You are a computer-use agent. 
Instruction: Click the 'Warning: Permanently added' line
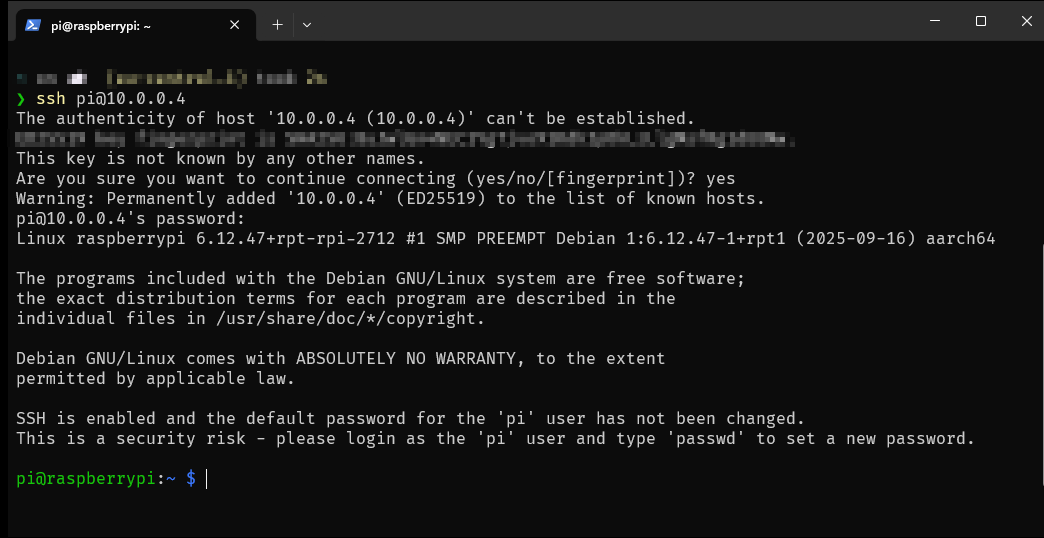(x=390, y=199)
